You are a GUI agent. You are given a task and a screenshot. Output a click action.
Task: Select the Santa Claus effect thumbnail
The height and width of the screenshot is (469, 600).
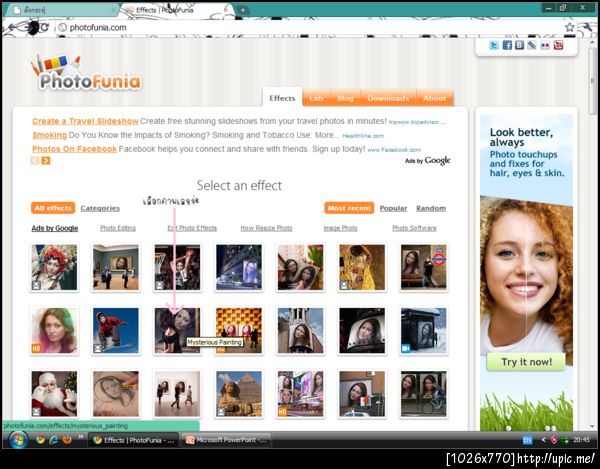point(54,394)
